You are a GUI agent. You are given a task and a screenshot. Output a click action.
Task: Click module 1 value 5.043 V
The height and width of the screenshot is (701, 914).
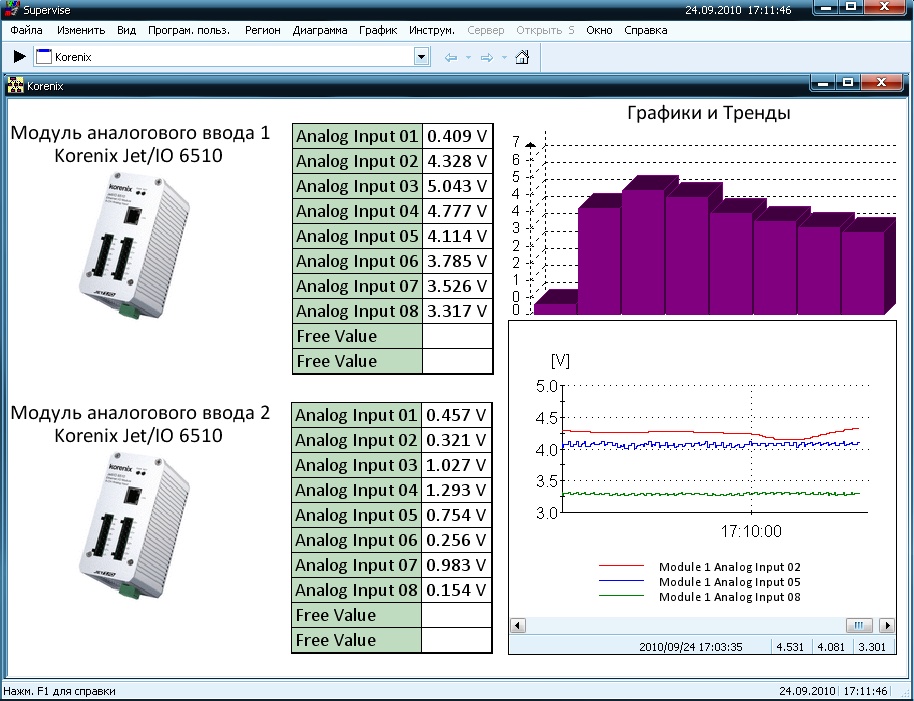(457, 186)
